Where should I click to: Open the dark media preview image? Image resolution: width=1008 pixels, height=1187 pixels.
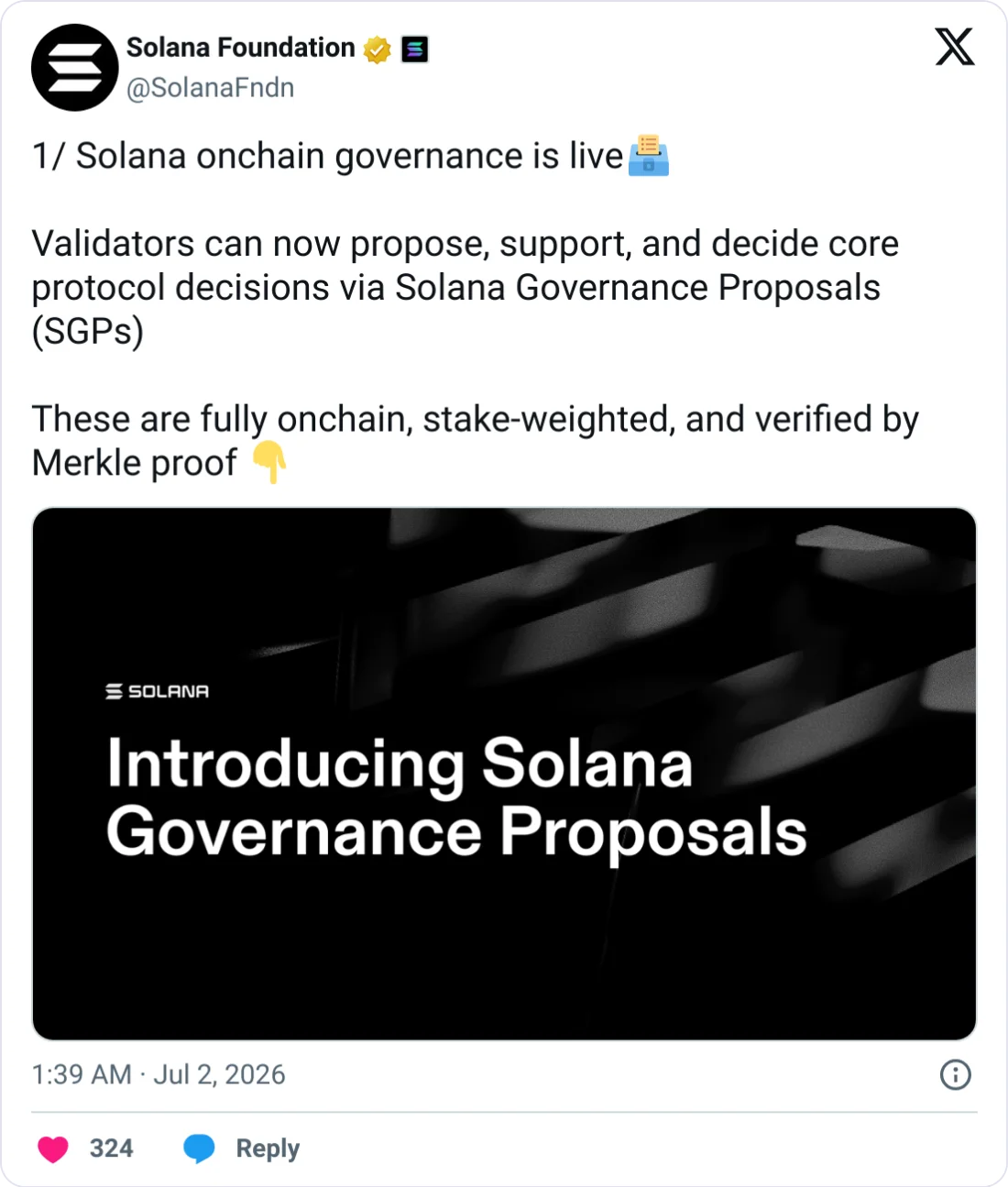point(504,774)
